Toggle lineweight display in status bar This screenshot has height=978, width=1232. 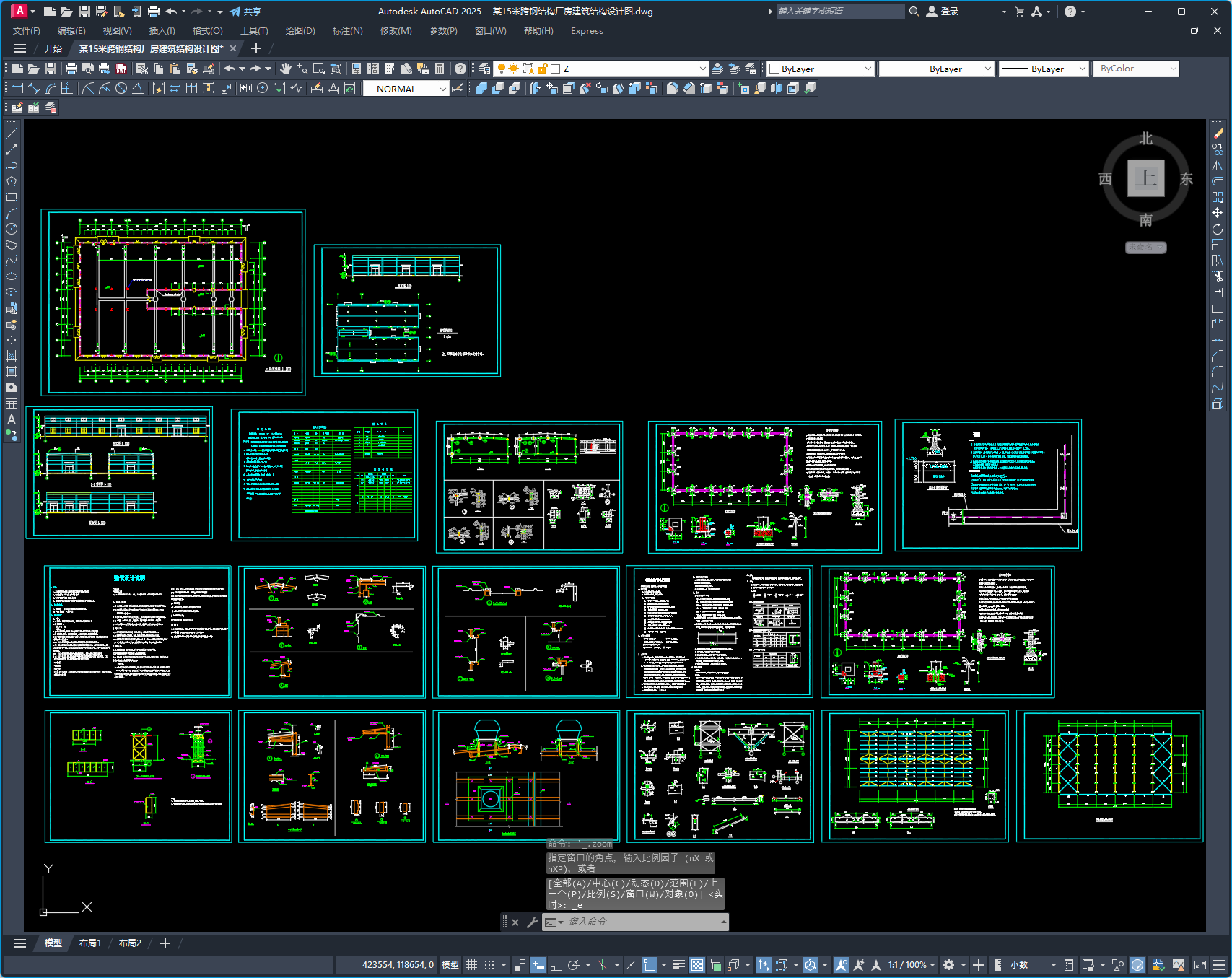tap(679, 965)
